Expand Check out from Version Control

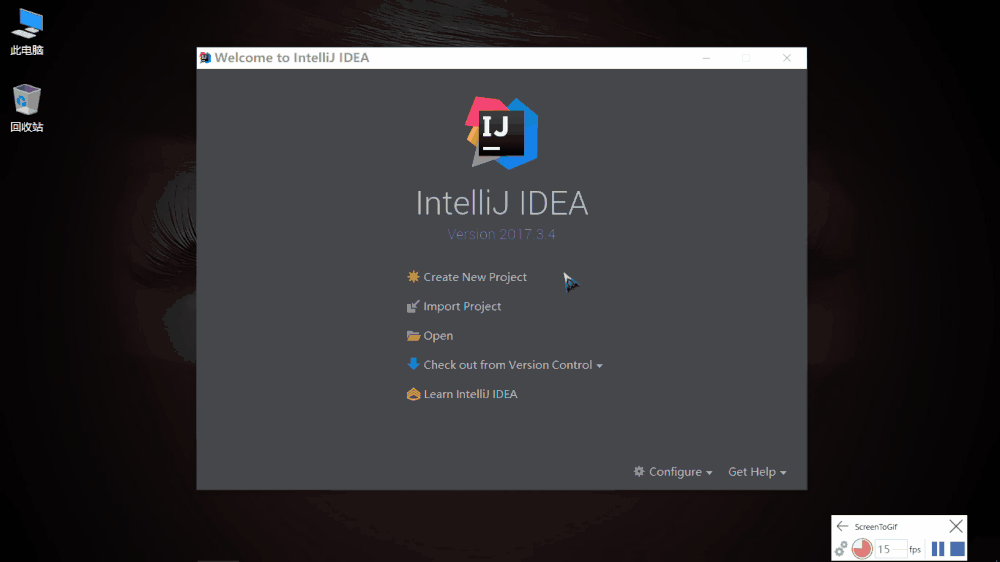coord(504,365)
